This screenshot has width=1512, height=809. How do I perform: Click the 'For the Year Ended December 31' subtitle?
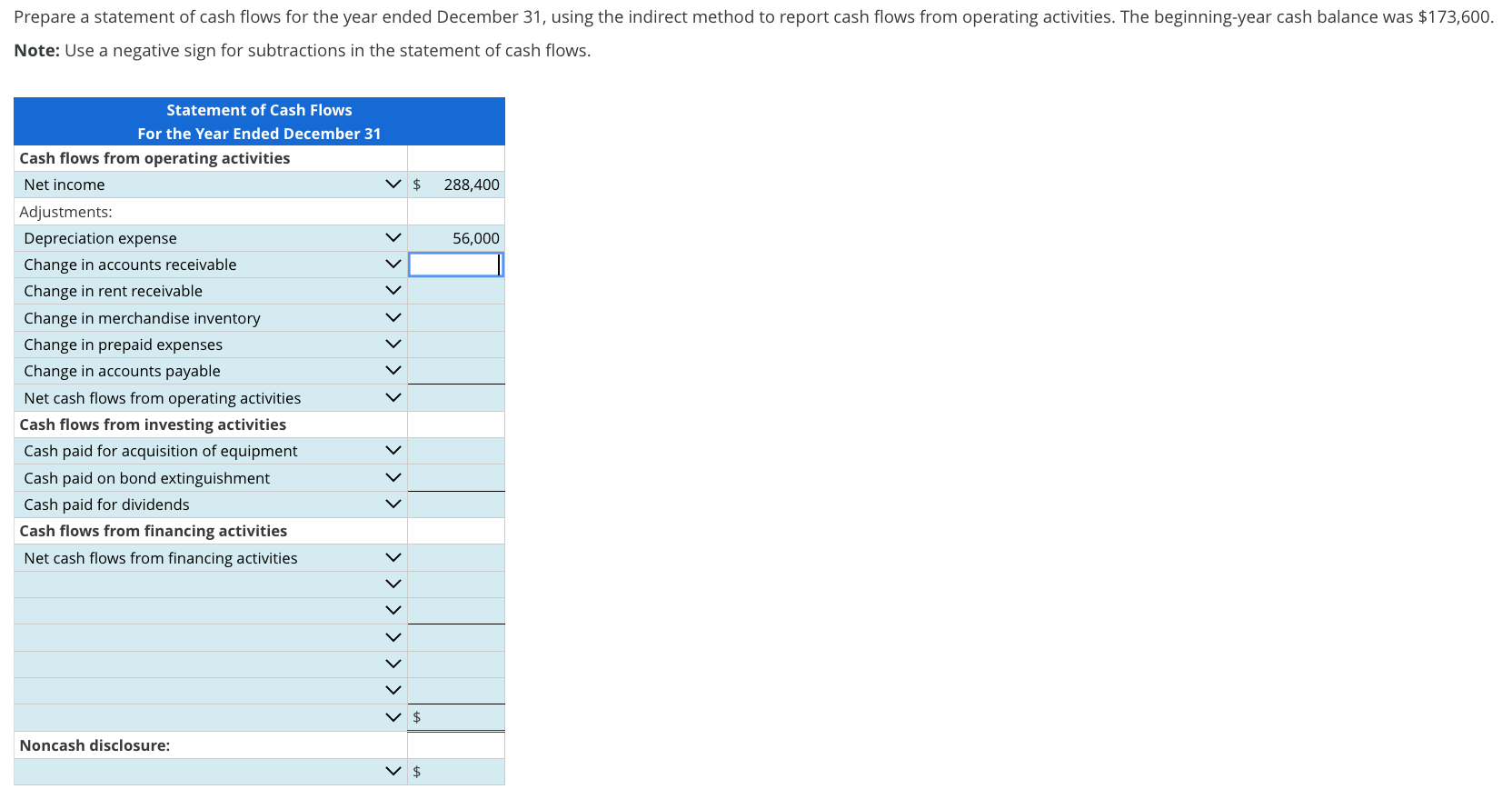click(x=259, y=134)
